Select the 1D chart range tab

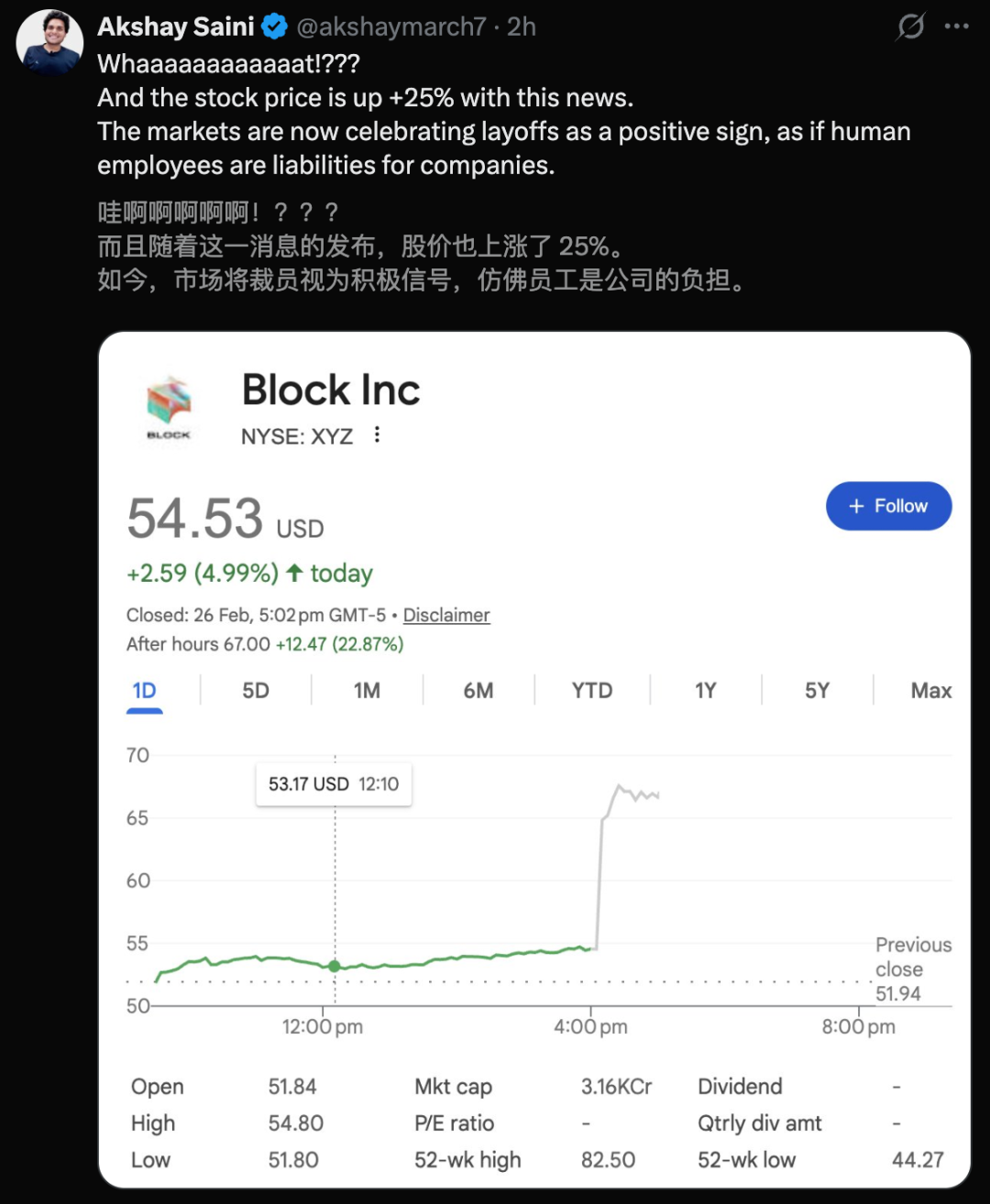pos(145,691)
